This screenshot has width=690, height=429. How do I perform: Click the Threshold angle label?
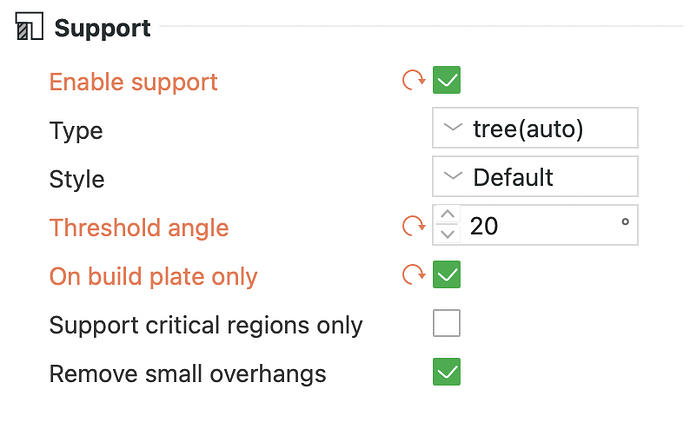[139, 228]
